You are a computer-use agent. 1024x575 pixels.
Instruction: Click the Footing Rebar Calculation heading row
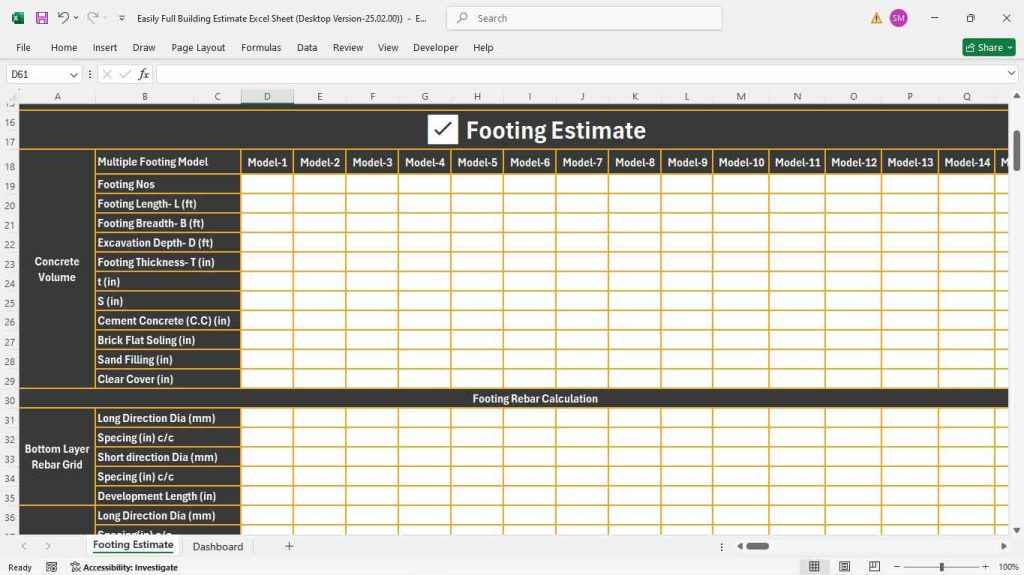[x=514, y=399]
